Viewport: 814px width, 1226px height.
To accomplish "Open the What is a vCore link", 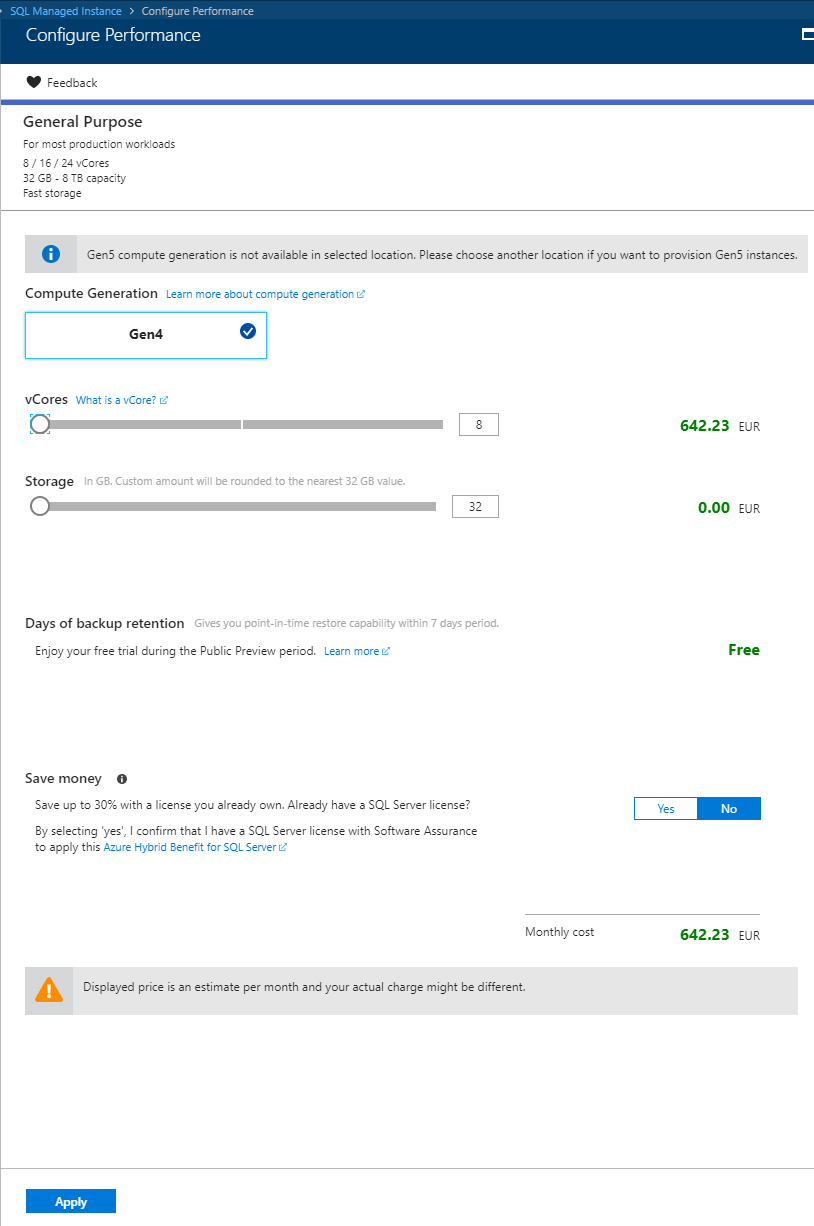I will (121, 400).
